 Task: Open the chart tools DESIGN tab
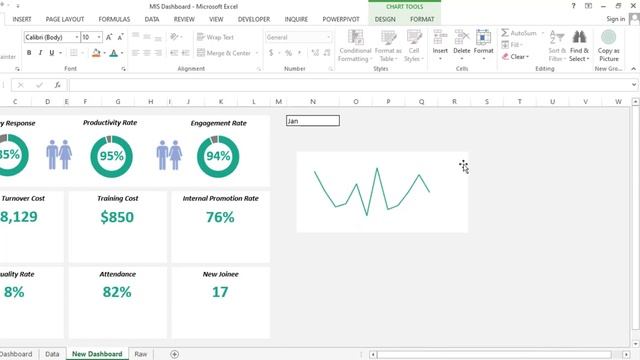[385, 19]
